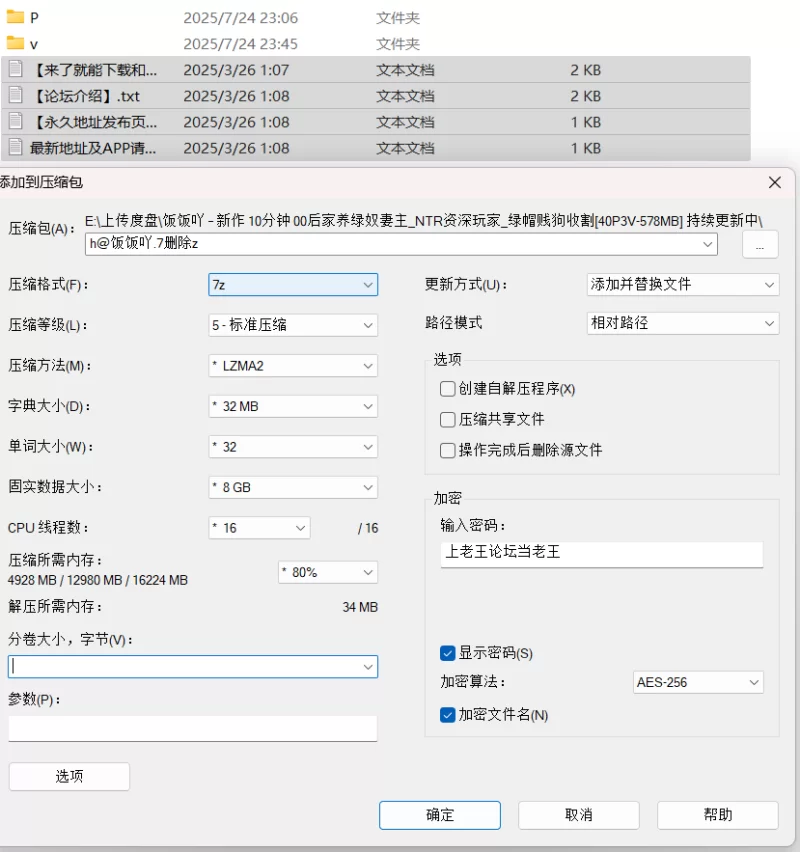Uncheck 加密文件名(N) checkbox

(x=447, y=715)
